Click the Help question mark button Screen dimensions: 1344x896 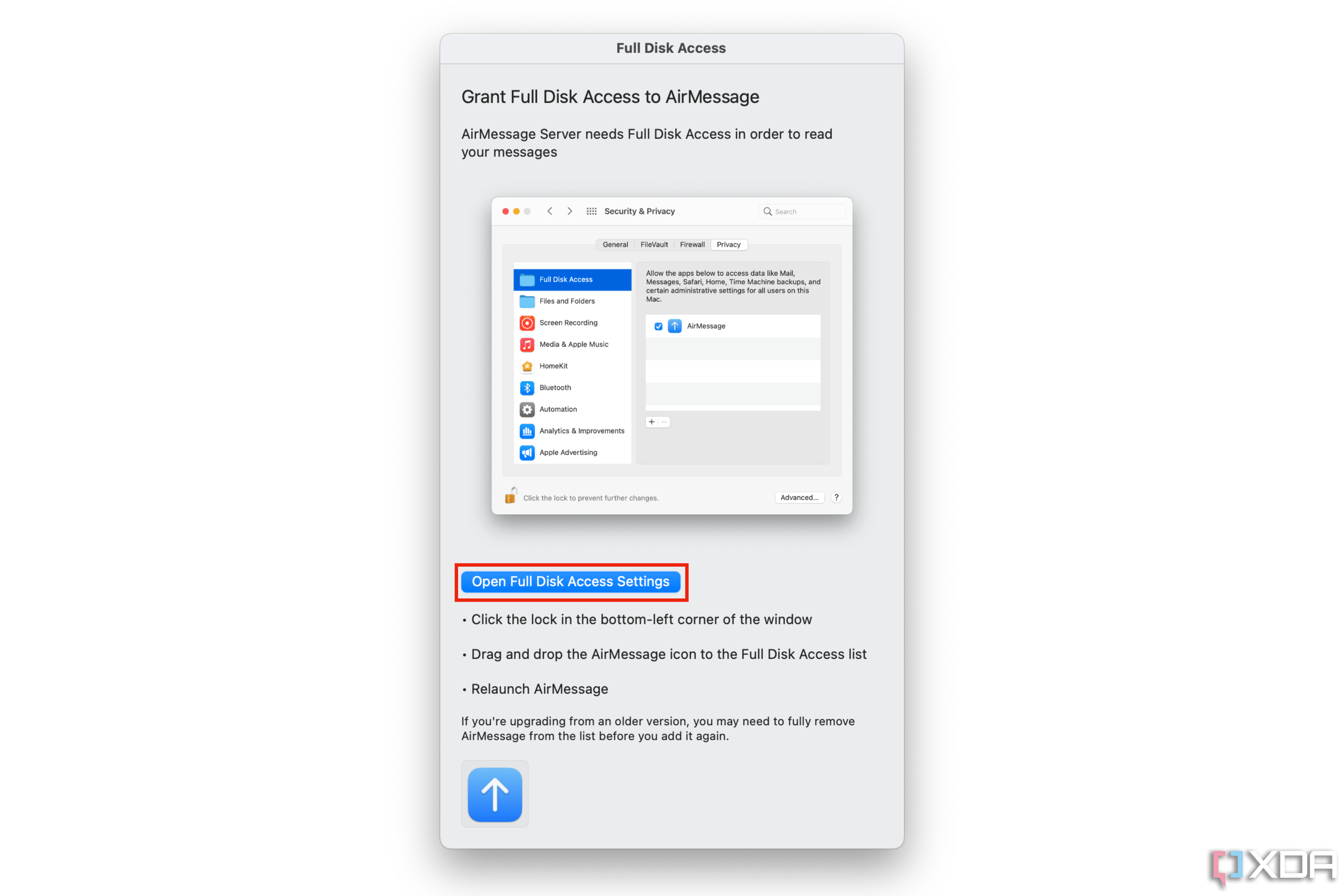click(838, 497)
